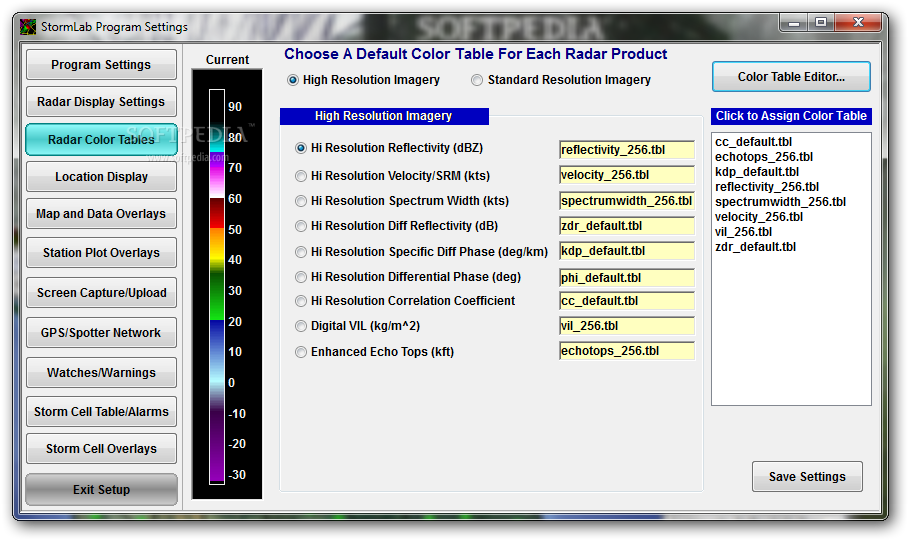Open the Color Table Editor
Image resolution: width=909 pixels, height=541 pixels.
791,77
